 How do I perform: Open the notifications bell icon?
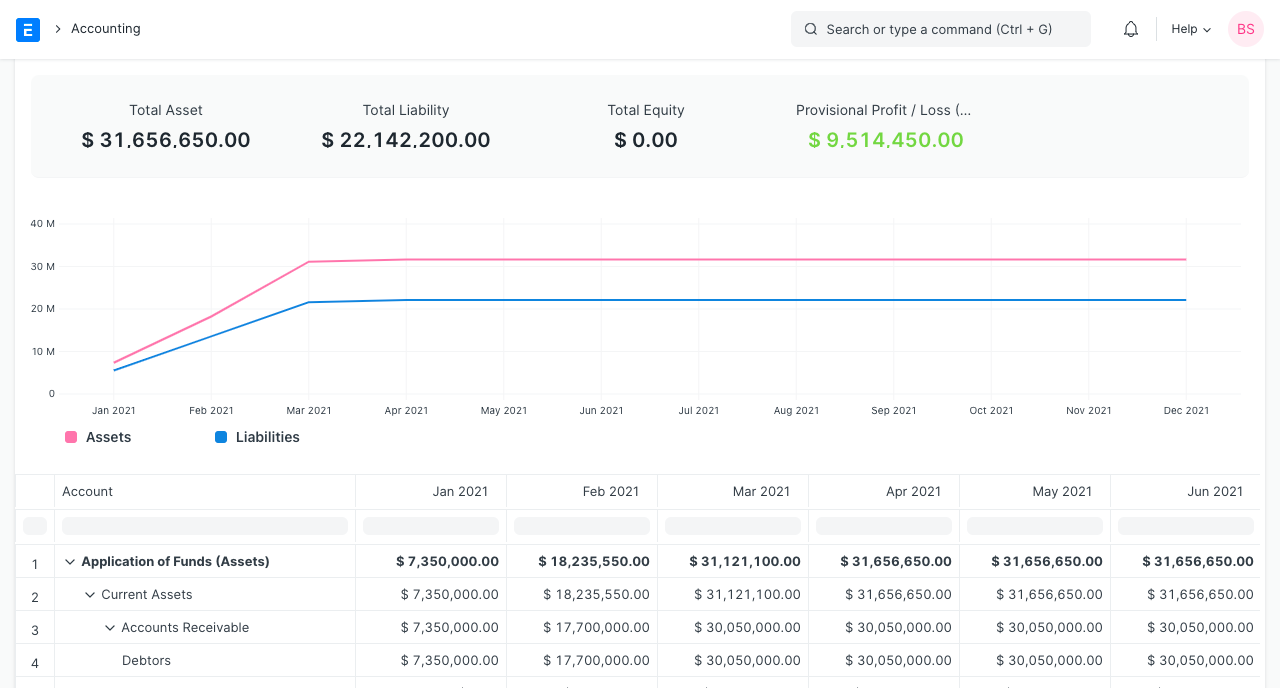click(1131, 29)
